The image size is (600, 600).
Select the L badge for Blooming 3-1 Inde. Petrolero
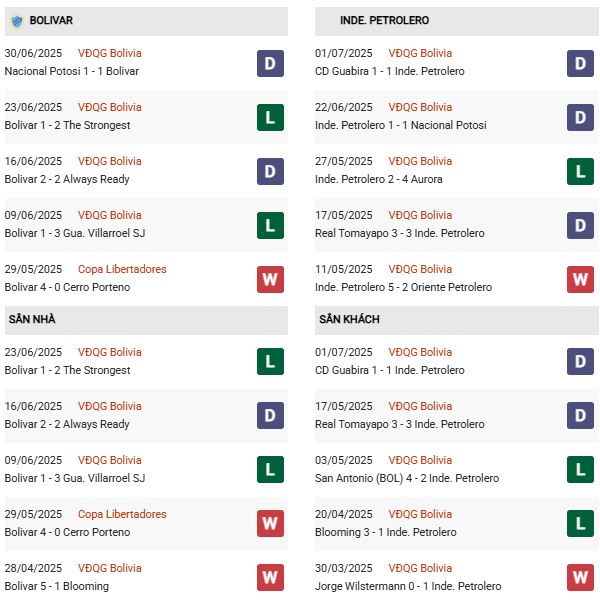click(580, 524)
